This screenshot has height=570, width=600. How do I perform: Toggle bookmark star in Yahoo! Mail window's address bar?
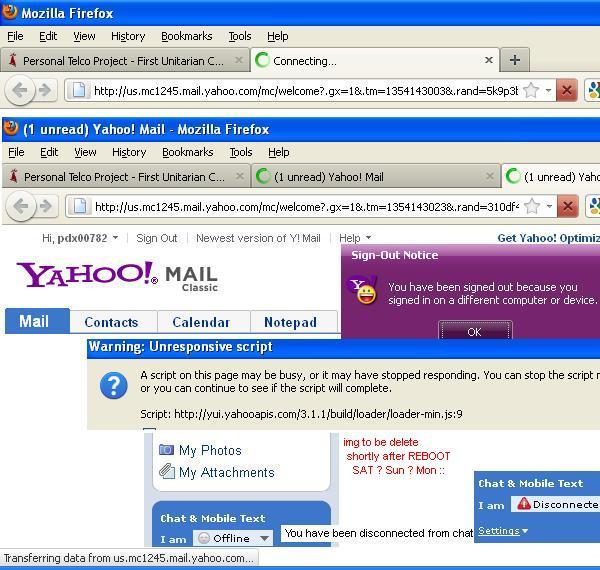(x=533, y=207)
